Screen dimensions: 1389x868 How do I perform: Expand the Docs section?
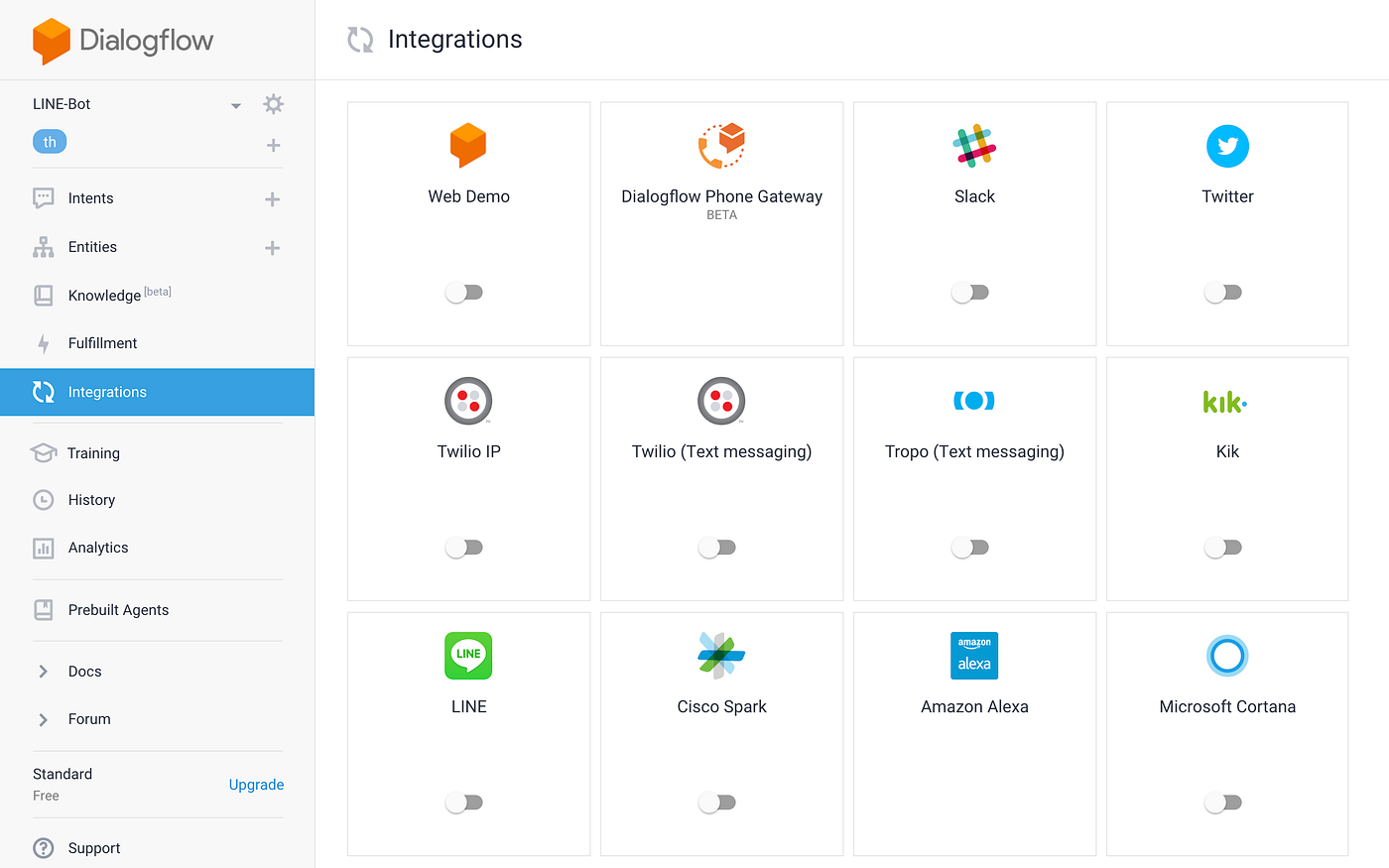(x=84, y=671)
